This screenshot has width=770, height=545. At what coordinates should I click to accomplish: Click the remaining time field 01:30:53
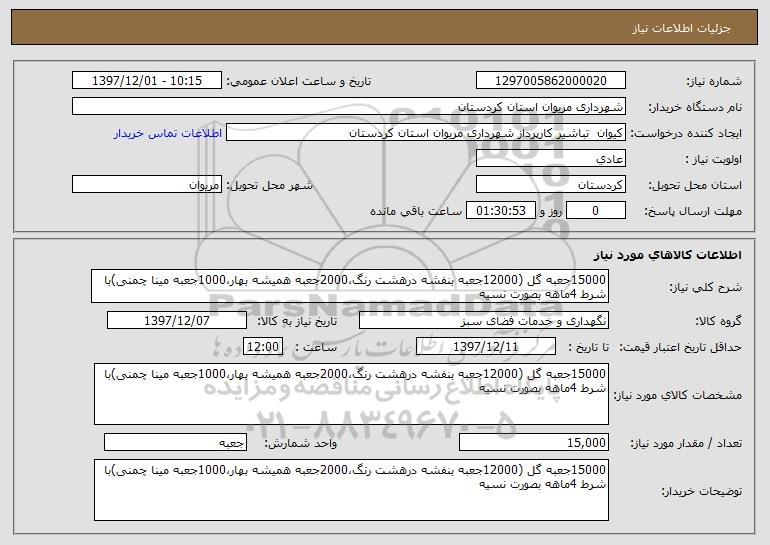pyautogui.click(x=500, y=210)
